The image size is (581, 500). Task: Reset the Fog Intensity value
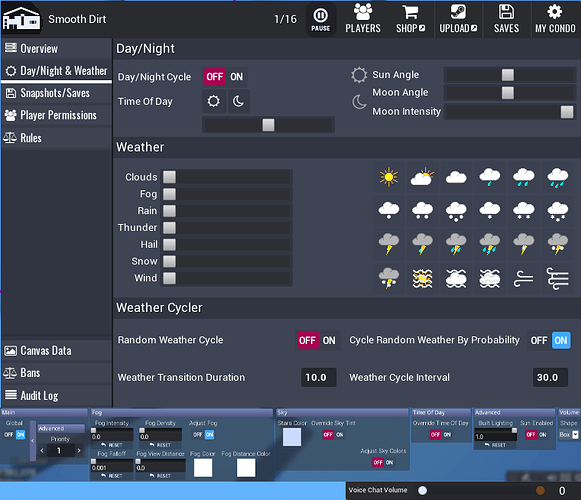(x=112, y=445)
